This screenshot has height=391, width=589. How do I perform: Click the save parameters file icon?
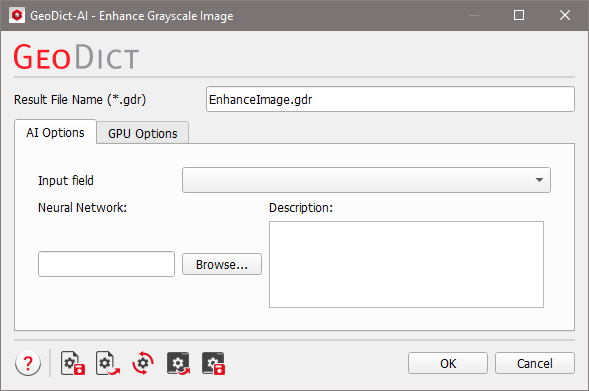(73, 363)
